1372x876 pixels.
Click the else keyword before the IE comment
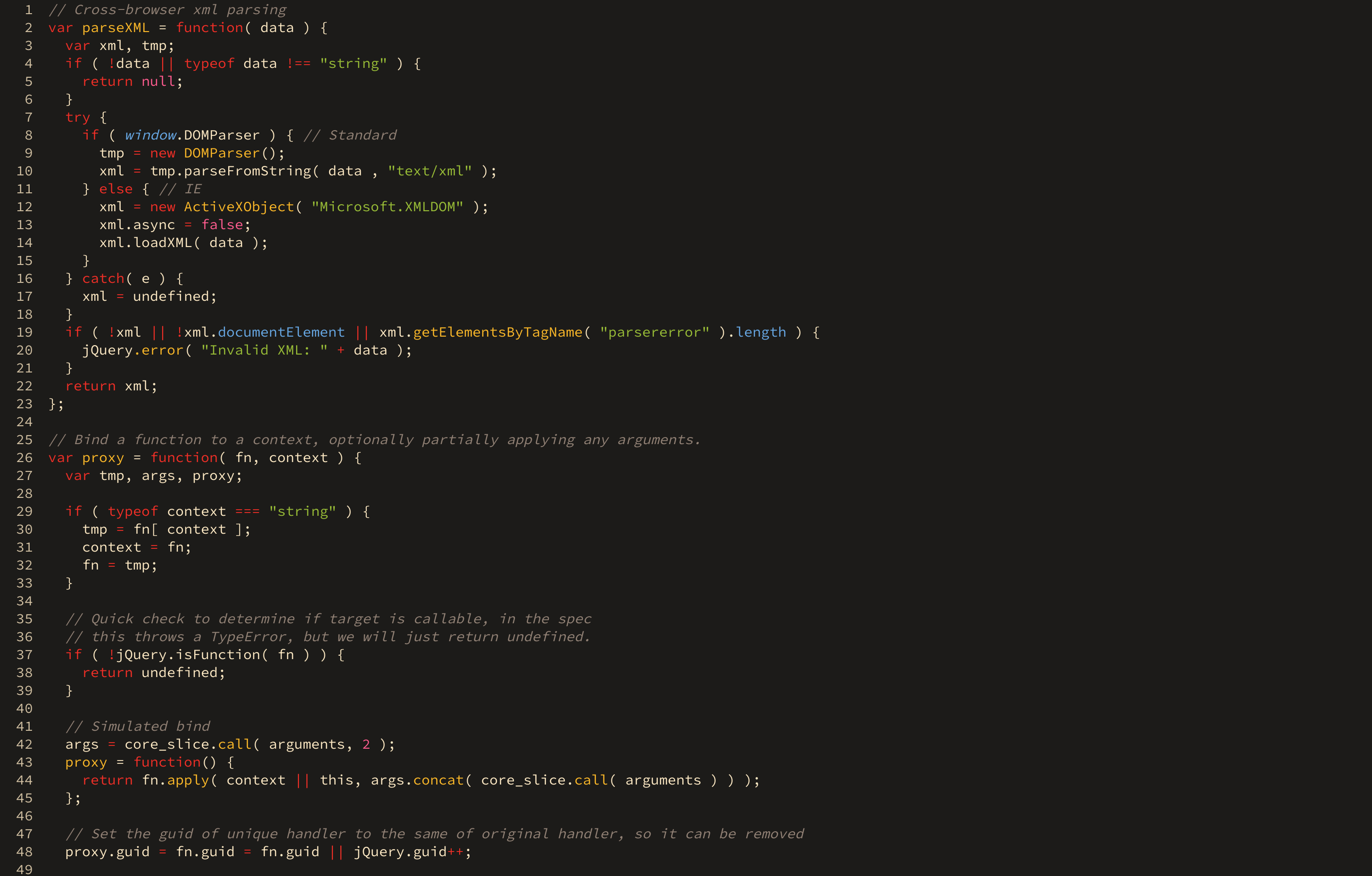(116, 189)
